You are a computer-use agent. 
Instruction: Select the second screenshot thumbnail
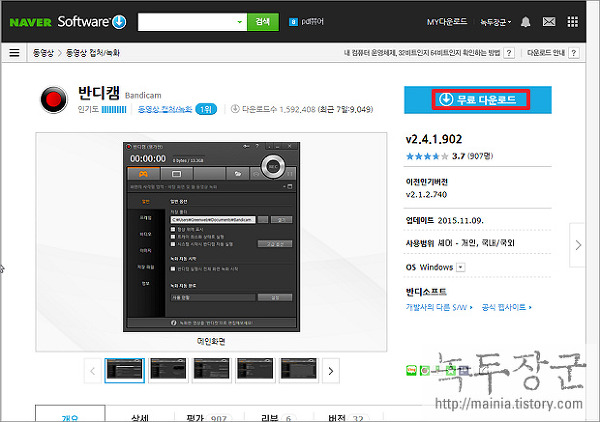pos(168,370)
